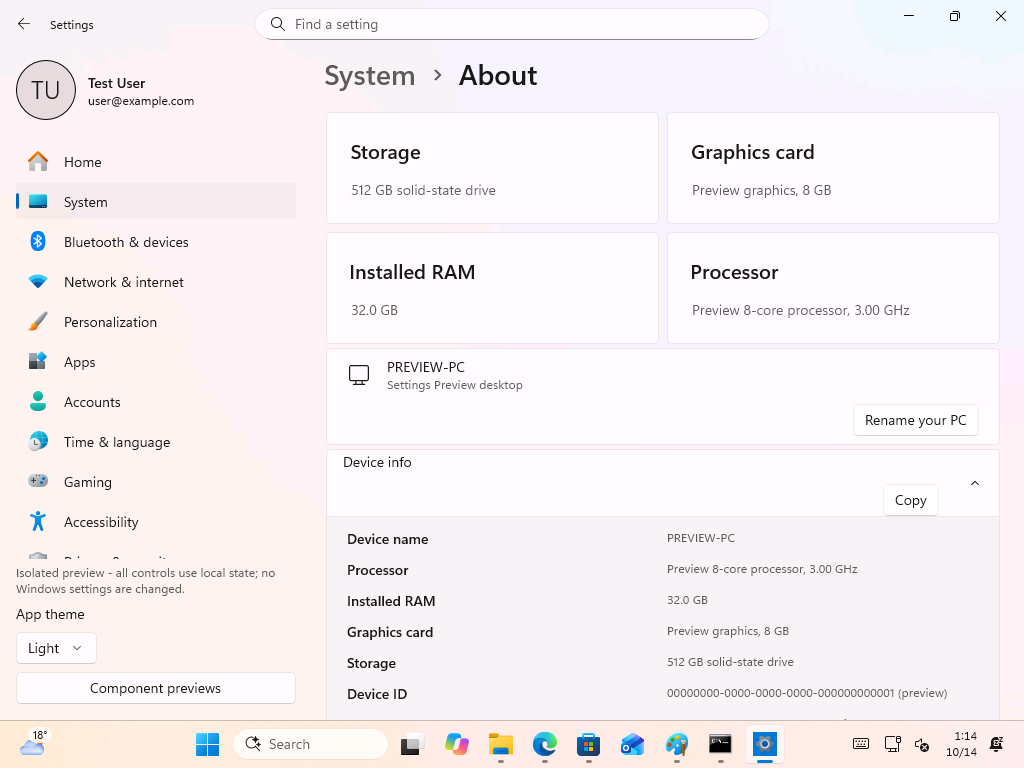Screen dimensions: 1024x768
Task: Open Task View from taskbar
Action: (413, 744)
